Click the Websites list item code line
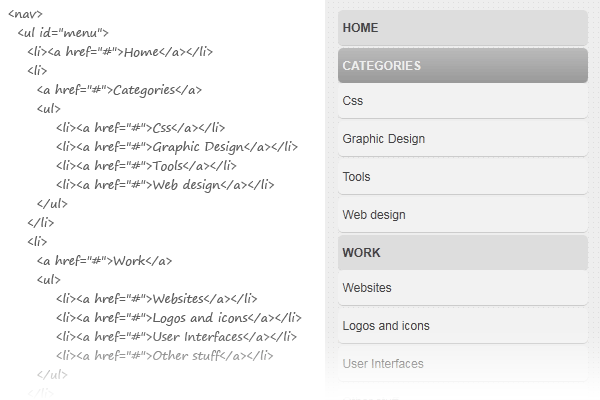The height and width of the screenshot is (400, 600). (157, 298)
